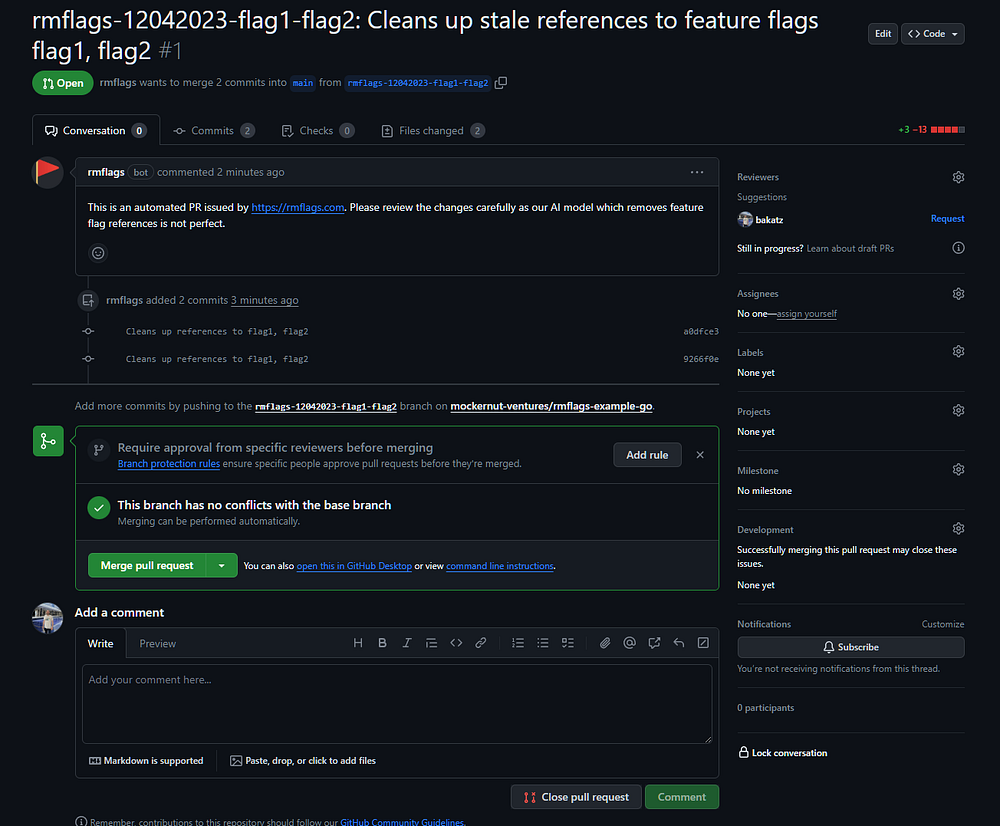The width and height of the screenshot is (1000, 826).
Task: Click Customize notifications link
Action: coord(942,624)
